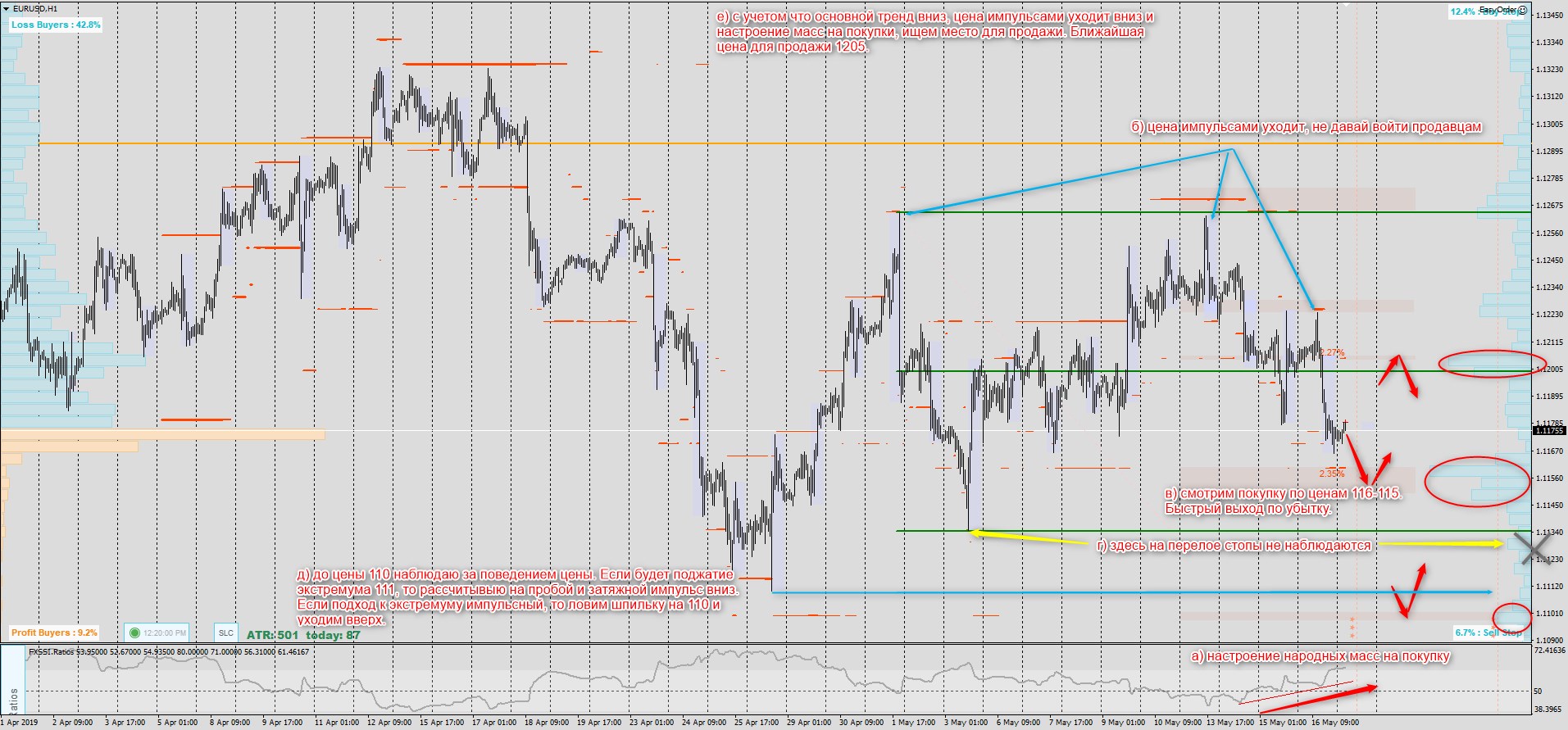Click the EURUSD,H1 chart title
Screen dimensions: 1568x730
[35, 8]
